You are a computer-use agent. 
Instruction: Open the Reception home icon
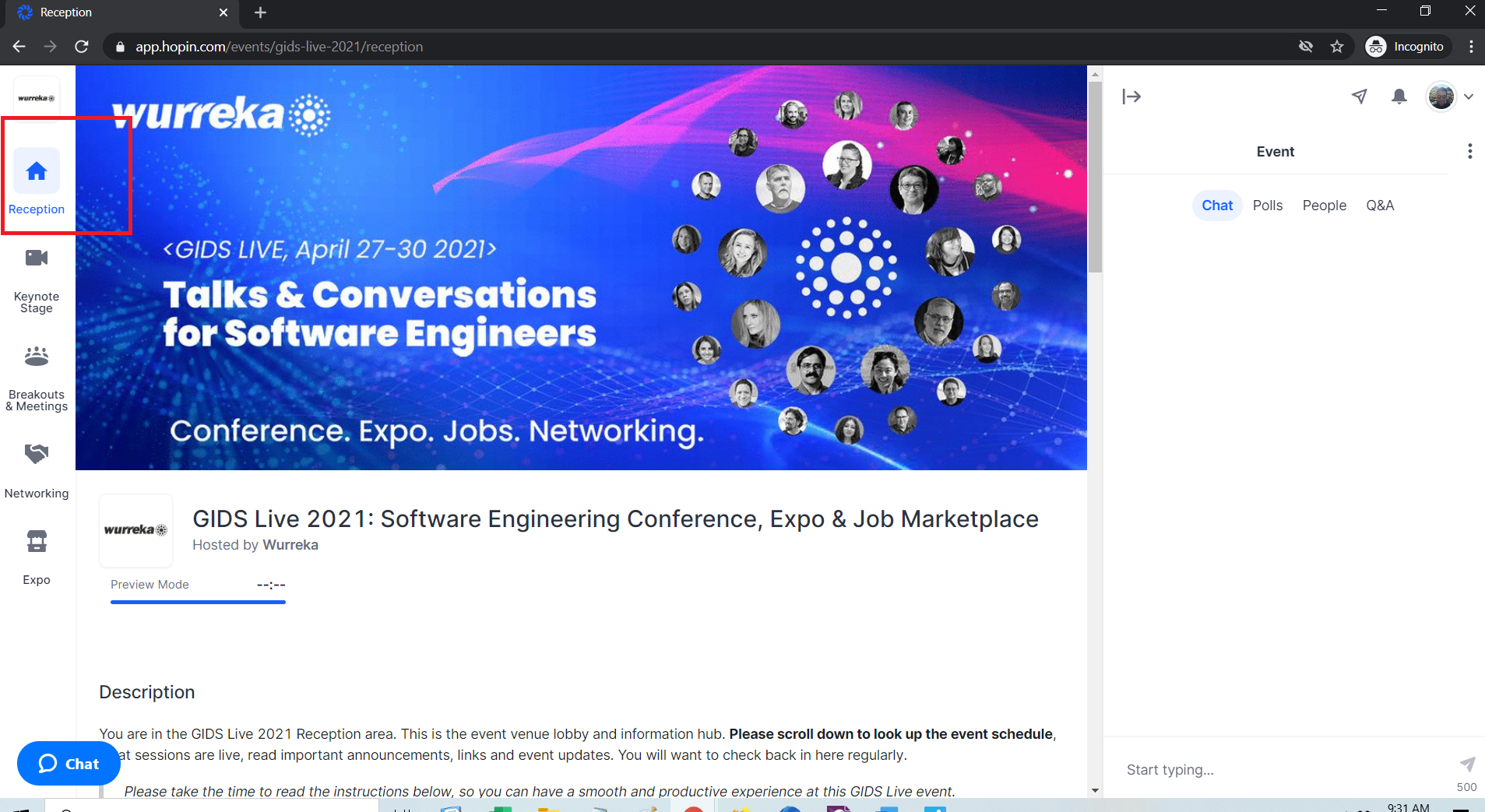pyautogui.click(x=37, y=170)
